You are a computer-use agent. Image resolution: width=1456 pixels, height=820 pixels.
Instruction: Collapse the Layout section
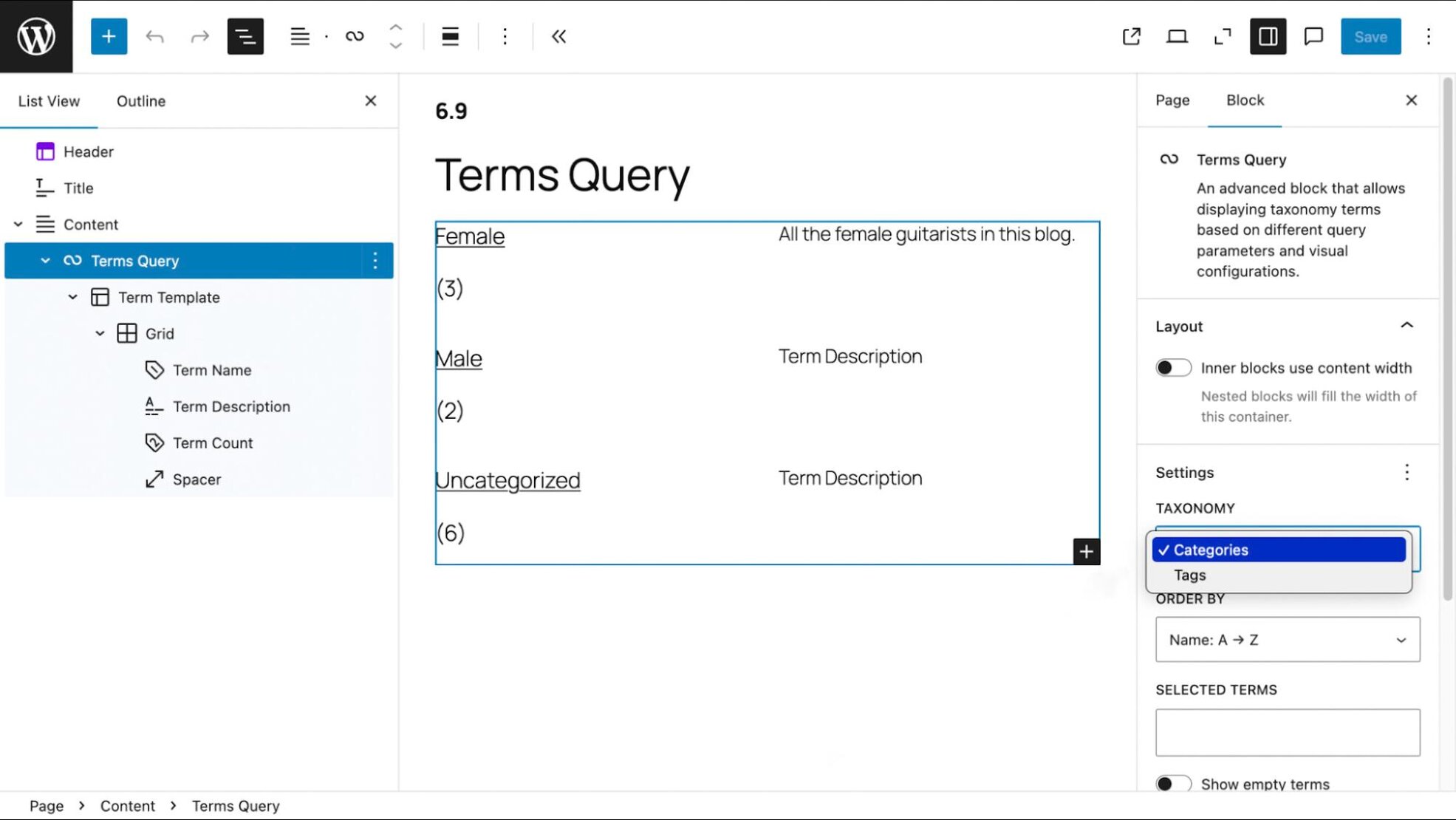pos(1408,326)
